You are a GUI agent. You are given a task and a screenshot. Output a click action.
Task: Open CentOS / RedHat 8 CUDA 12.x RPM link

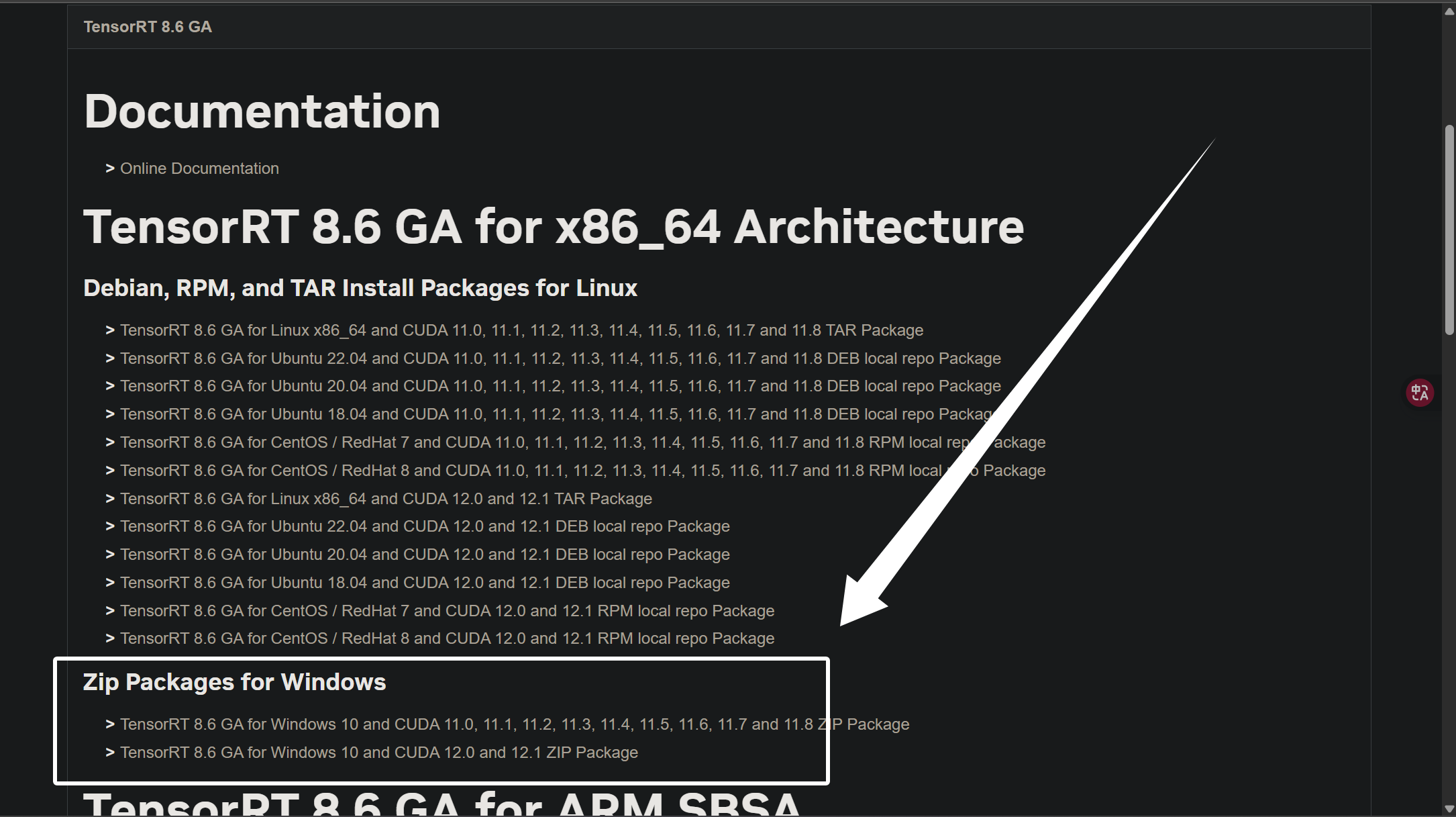447,638
